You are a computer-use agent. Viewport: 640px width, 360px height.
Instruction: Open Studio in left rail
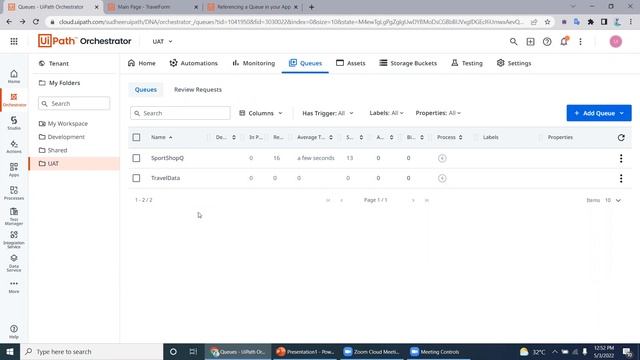point(14,123)
